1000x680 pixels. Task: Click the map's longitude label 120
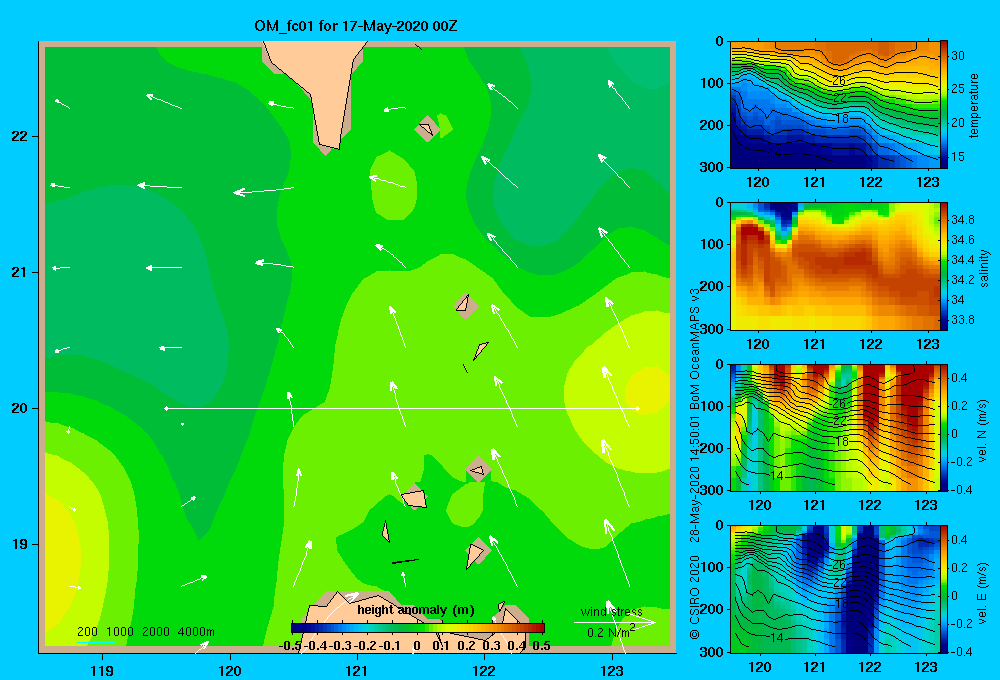pos(230,670)
